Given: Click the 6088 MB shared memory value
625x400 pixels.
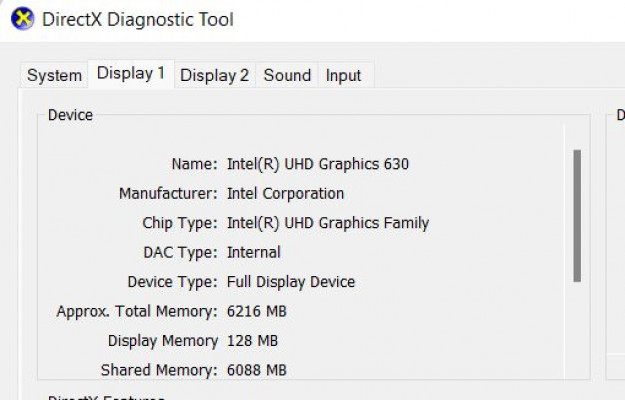Looking at the screenshot, I should 257,370.
